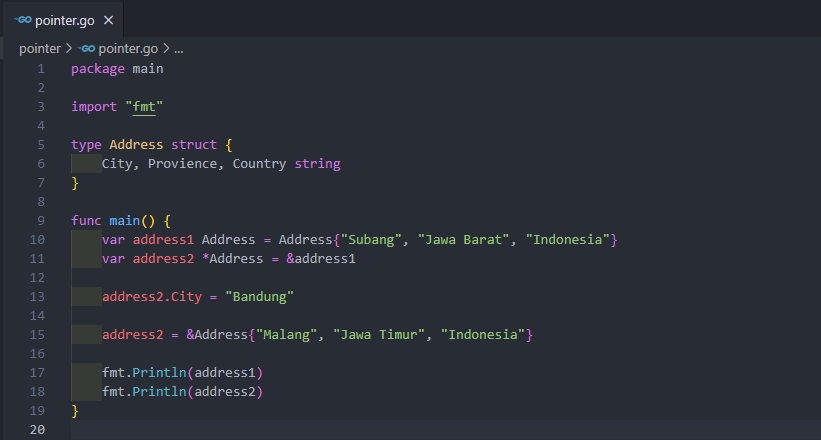
Task: Click the 'main' function name
Action: [125, 221]
